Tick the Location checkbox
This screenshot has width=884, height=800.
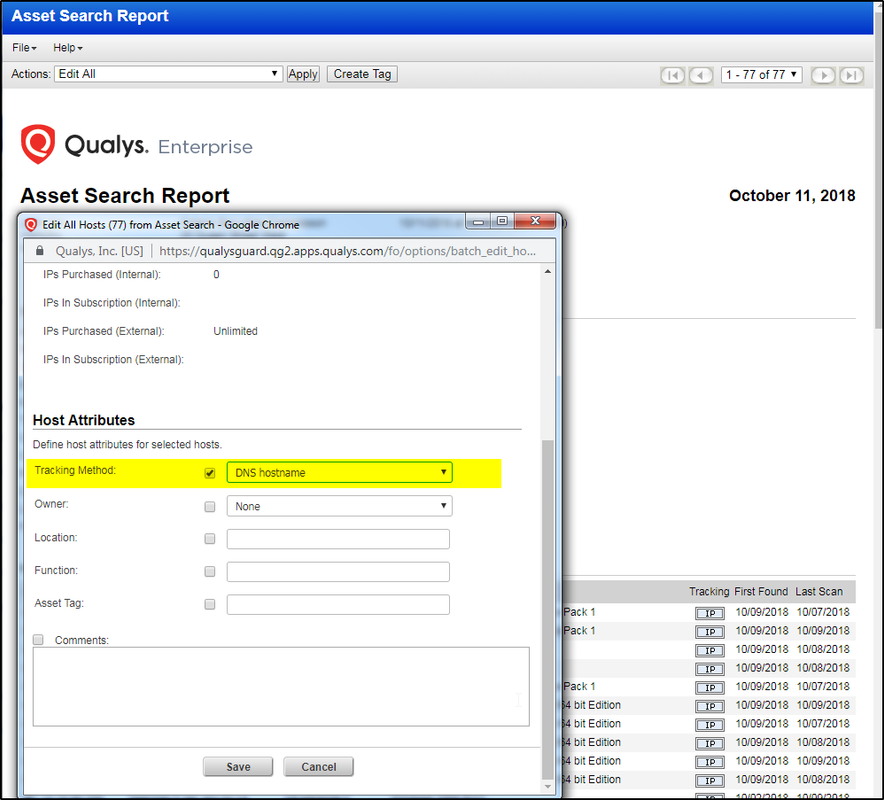[210, 539]
